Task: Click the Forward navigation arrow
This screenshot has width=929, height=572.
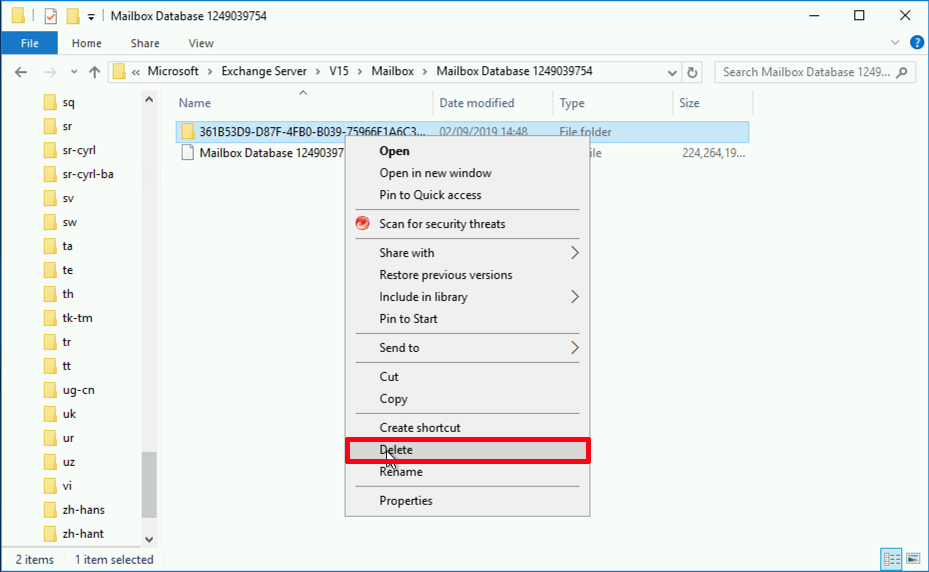Action: tap(50, 72)
